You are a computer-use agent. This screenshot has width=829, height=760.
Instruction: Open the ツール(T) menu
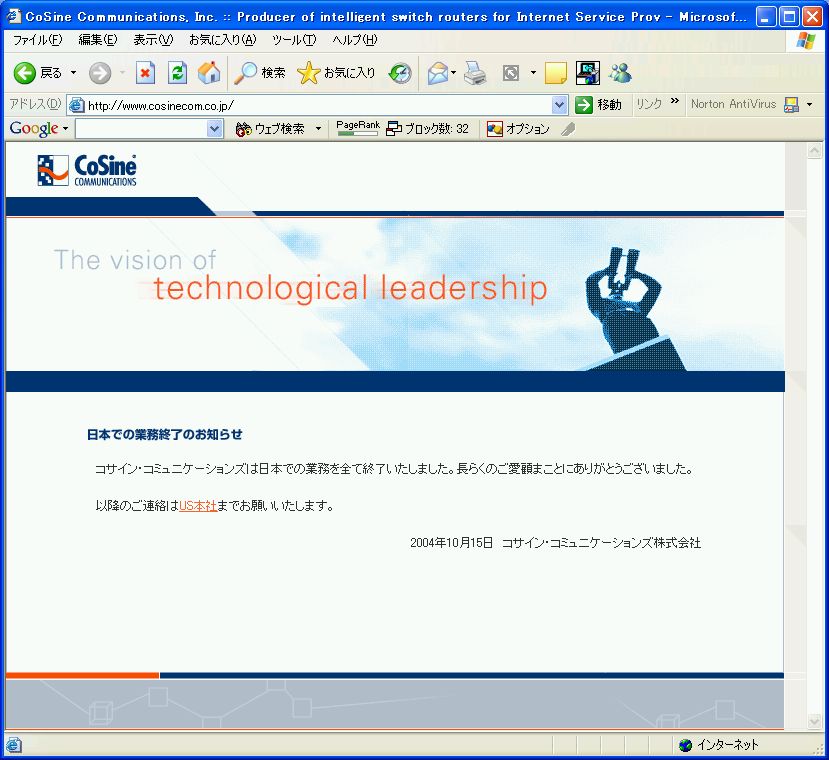(x=294, y=40)
